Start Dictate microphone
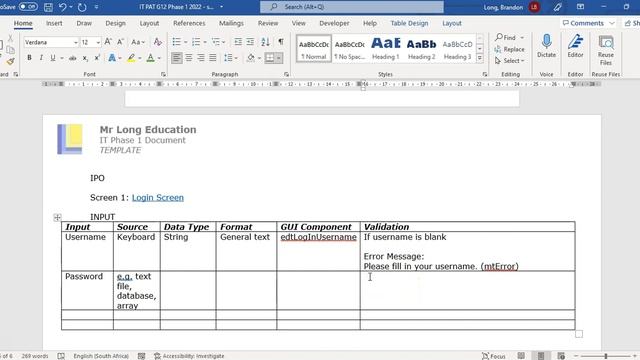The width and height of the screenshot is (640, 360). 547,46
